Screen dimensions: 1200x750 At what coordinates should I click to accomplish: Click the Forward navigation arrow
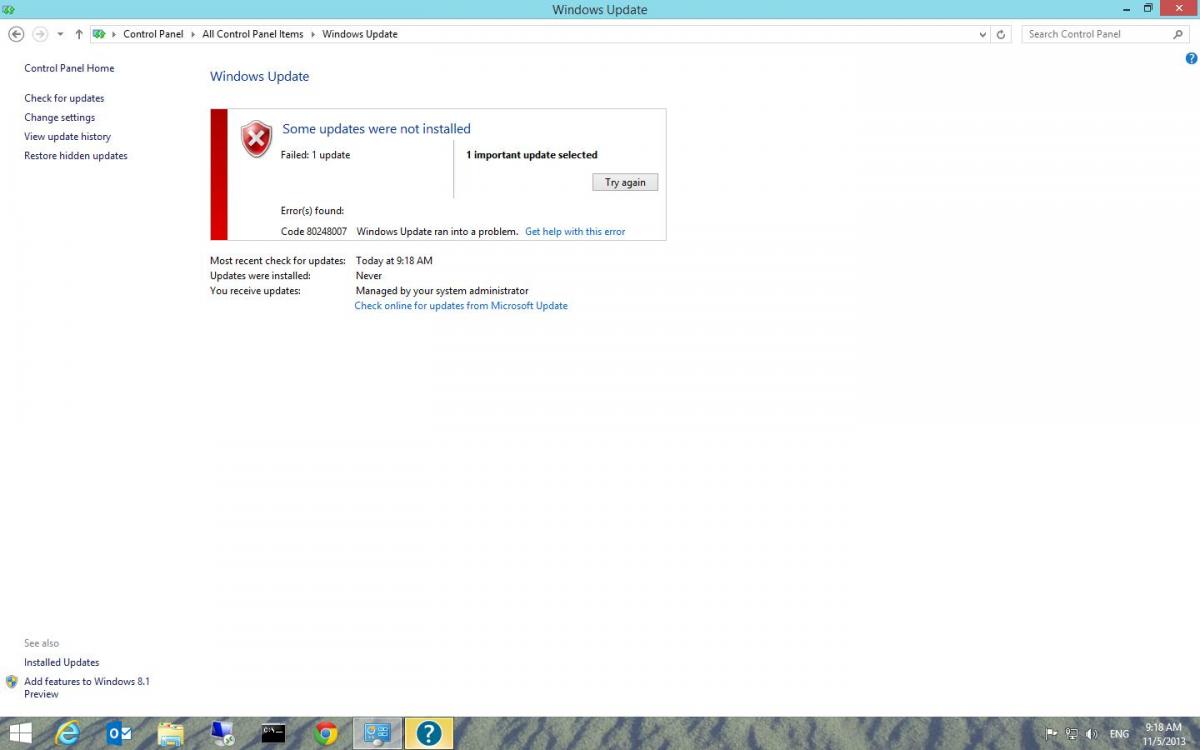(40, 34)
